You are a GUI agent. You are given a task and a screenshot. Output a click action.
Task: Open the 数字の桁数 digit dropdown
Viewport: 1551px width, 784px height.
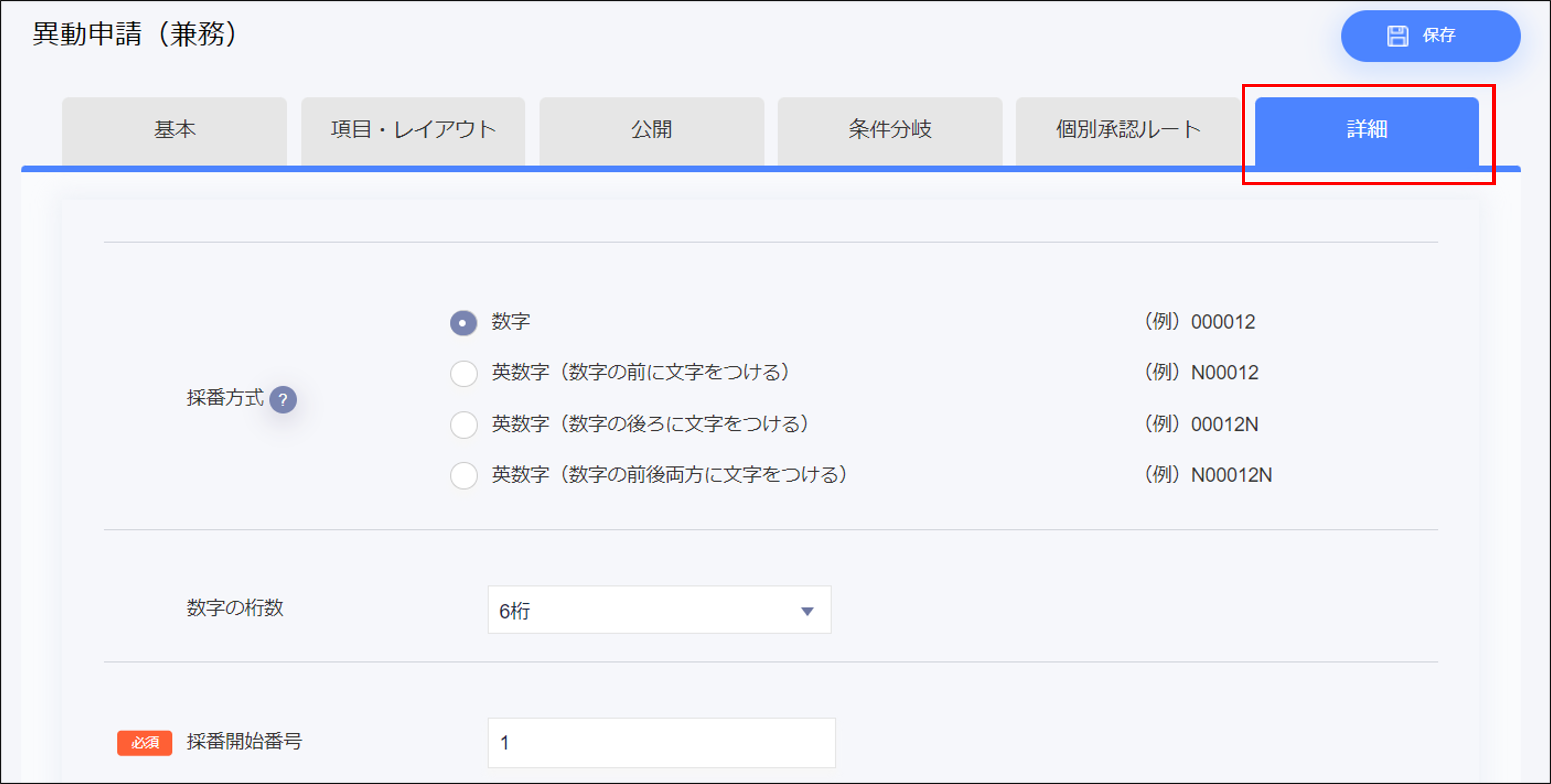point(659,610)
